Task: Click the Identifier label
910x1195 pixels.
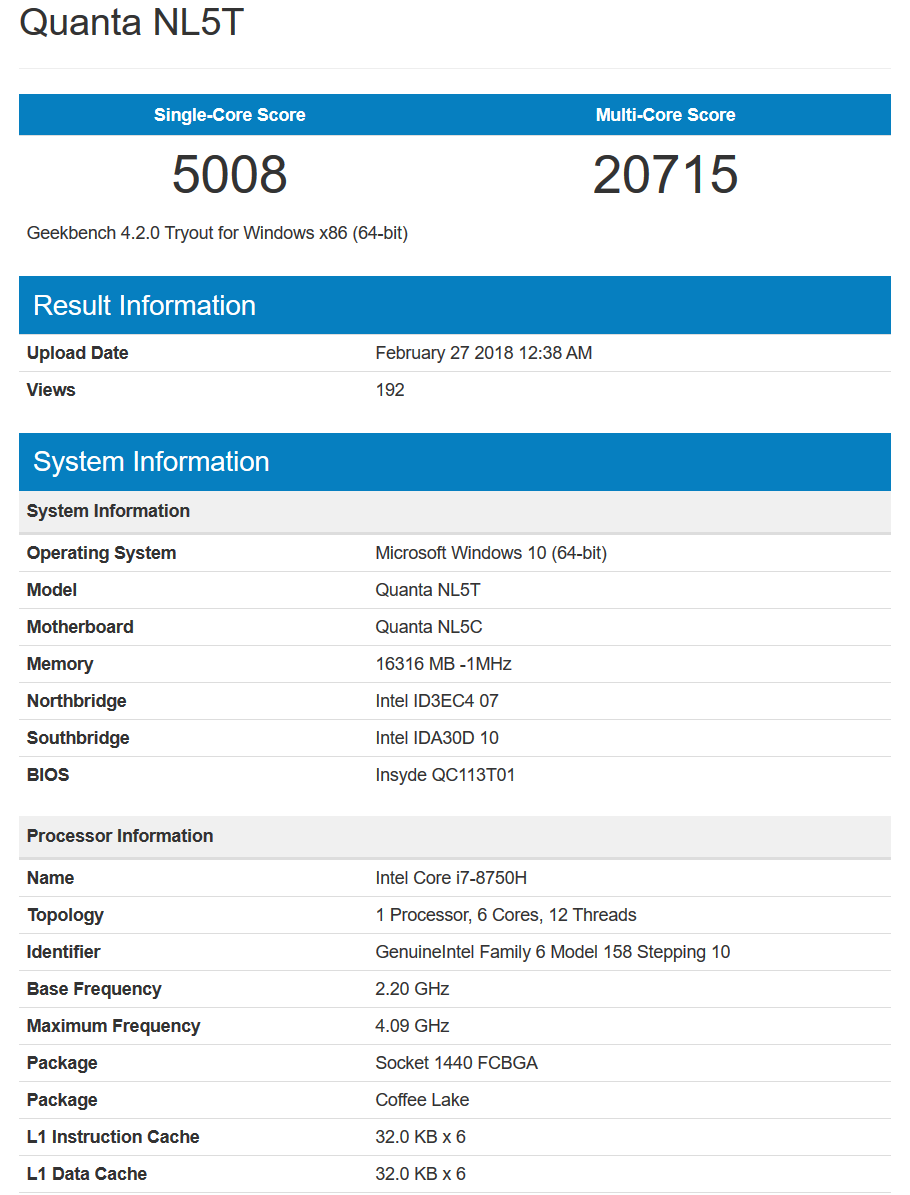Action: (63, 952)
